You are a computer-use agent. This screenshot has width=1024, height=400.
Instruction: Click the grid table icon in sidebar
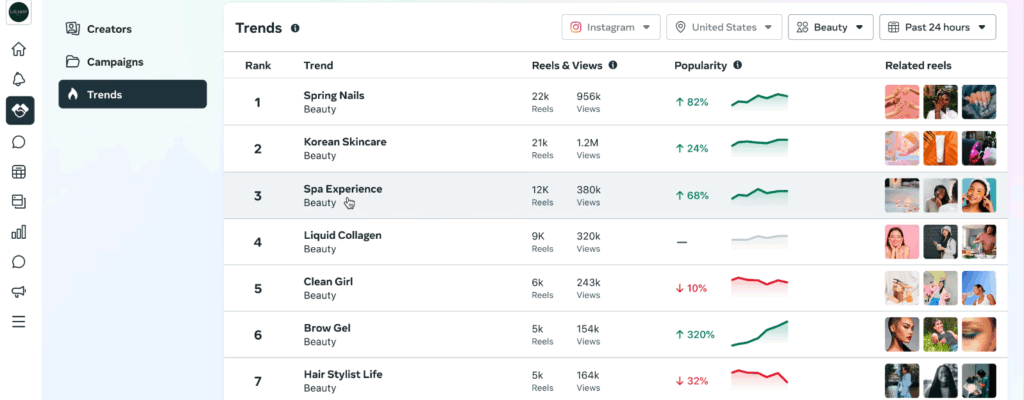point(19,172)
